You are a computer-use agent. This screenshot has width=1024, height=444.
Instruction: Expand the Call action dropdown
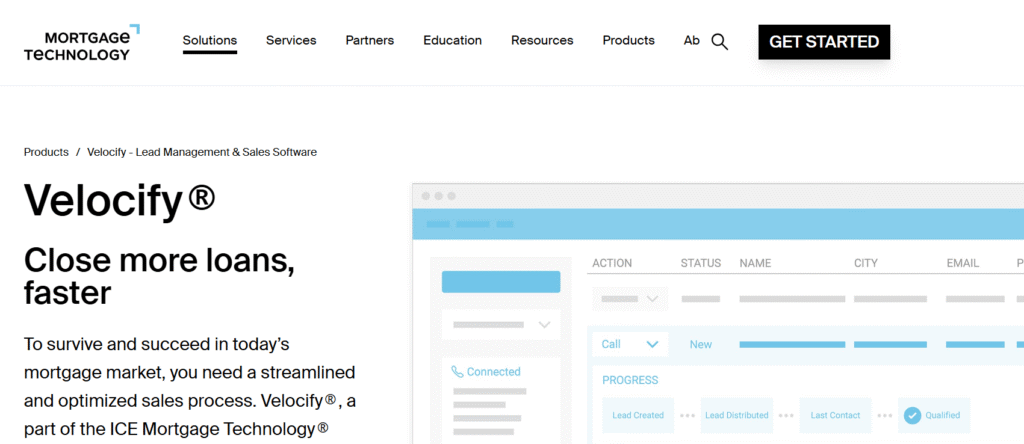pos(630,344)
